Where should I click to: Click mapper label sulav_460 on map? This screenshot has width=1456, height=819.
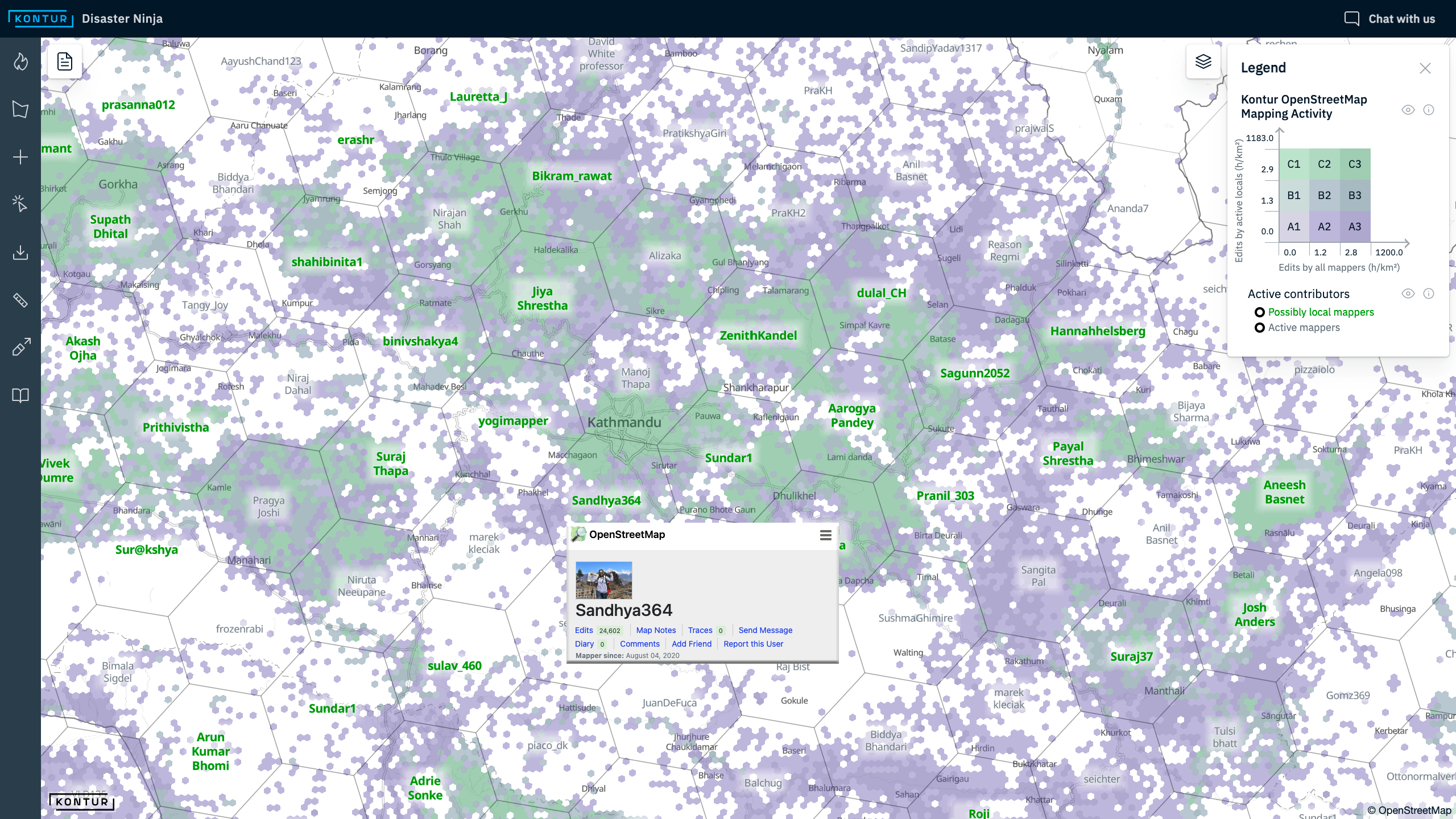[x=454, y=666]
